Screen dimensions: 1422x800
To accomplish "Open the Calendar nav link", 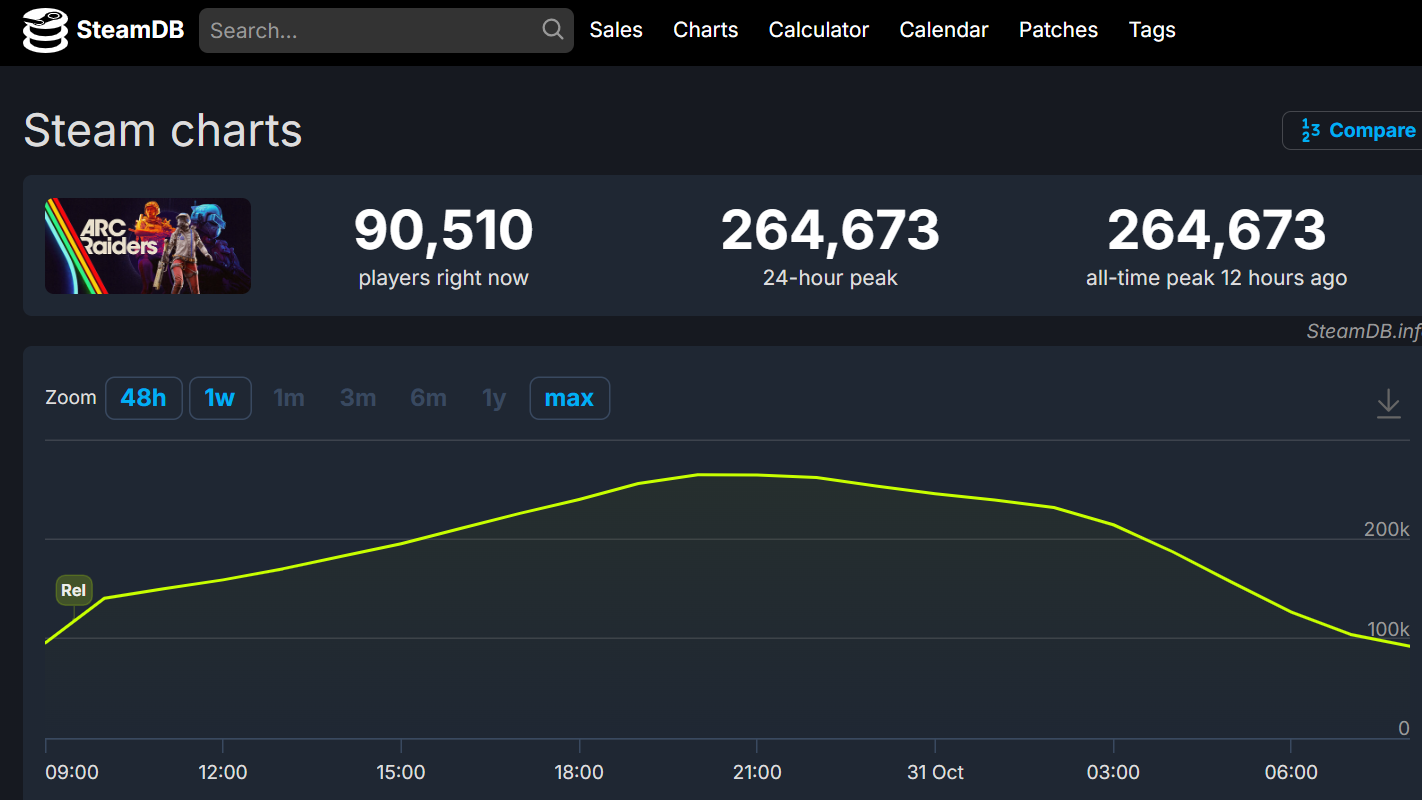I will tap(943, 30).
